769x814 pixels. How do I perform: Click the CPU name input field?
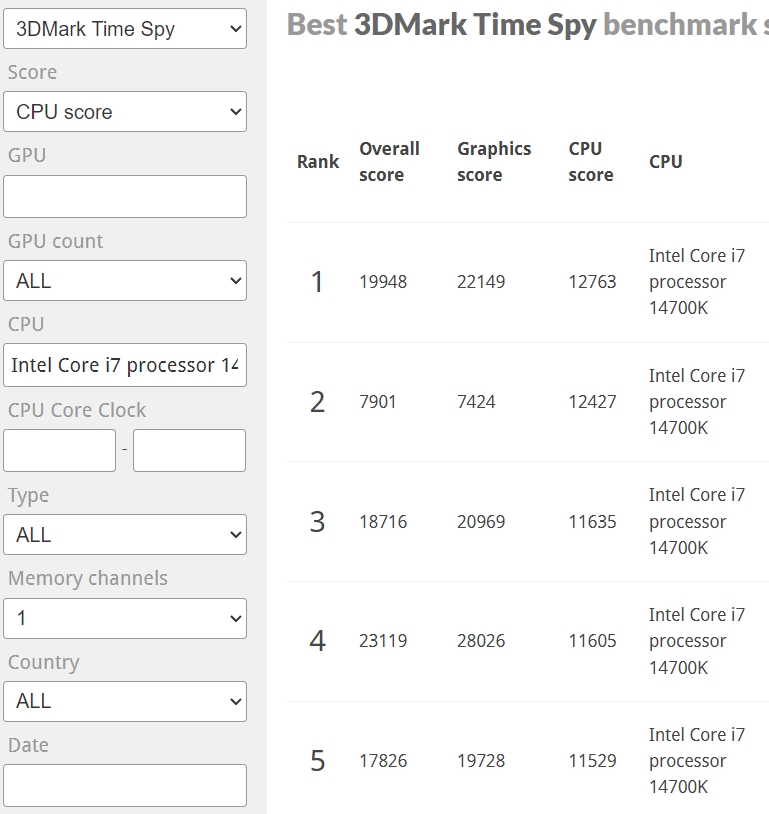(125, 365)
